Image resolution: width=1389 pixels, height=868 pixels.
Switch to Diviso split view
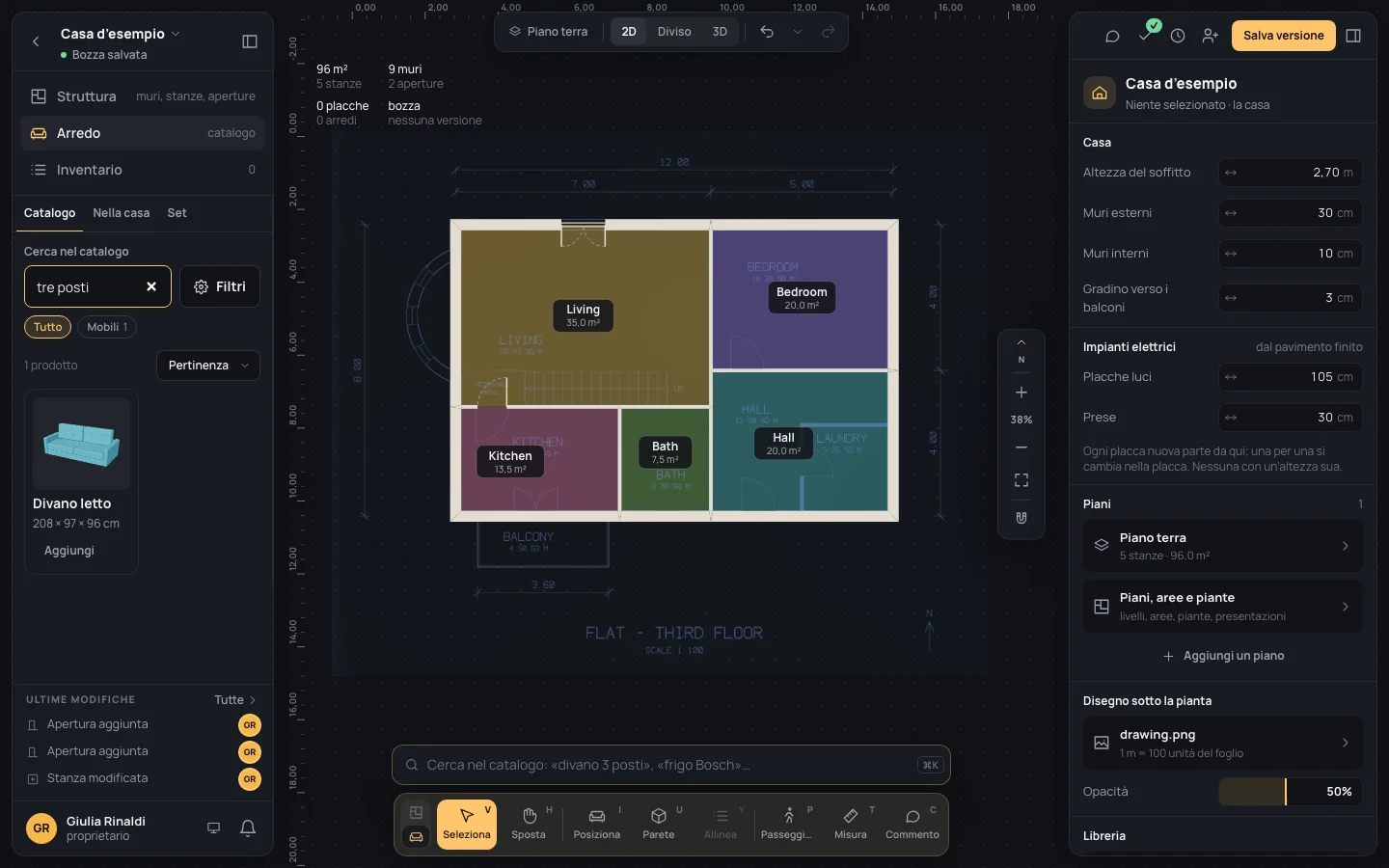point(674,32)
